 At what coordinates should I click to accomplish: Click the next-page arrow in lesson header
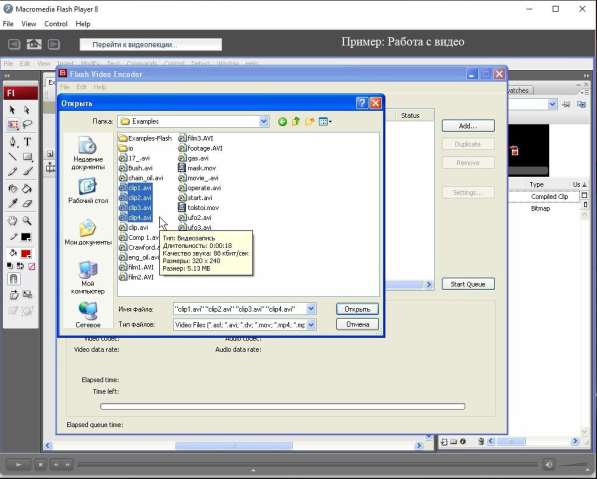point(54,44)
